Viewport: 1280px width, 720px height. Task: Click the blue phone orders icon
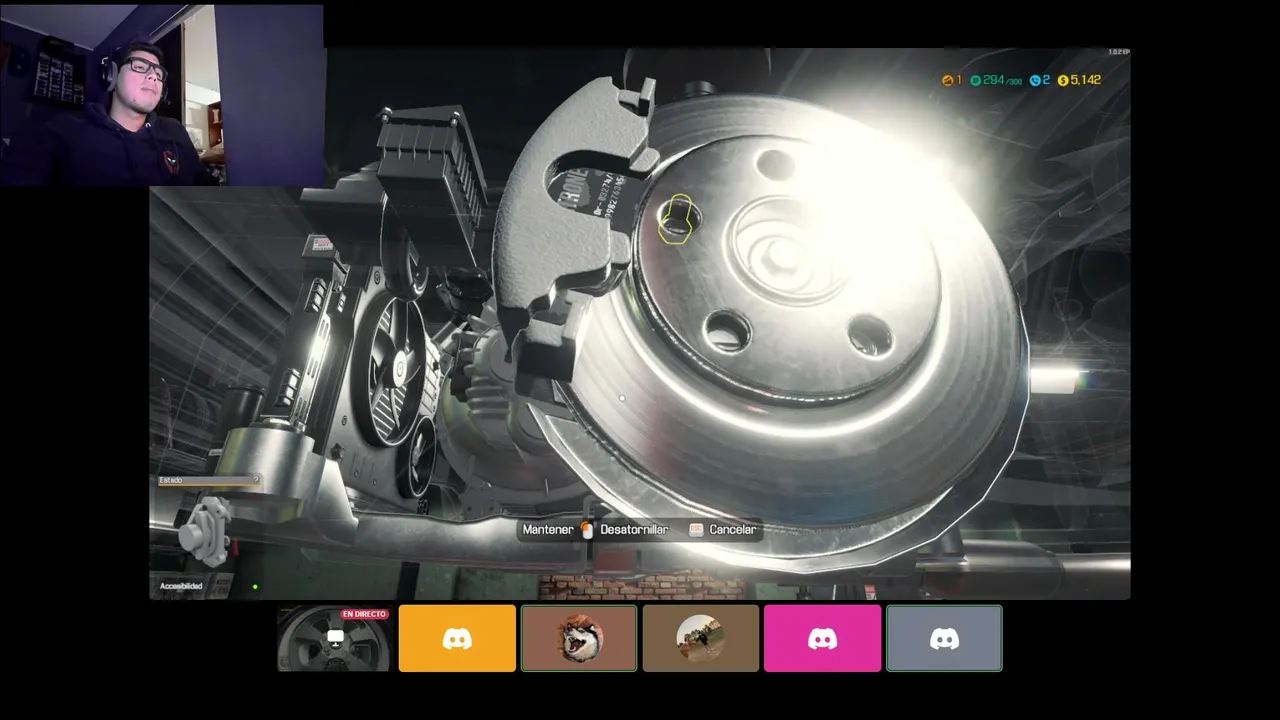[1035, 80]
